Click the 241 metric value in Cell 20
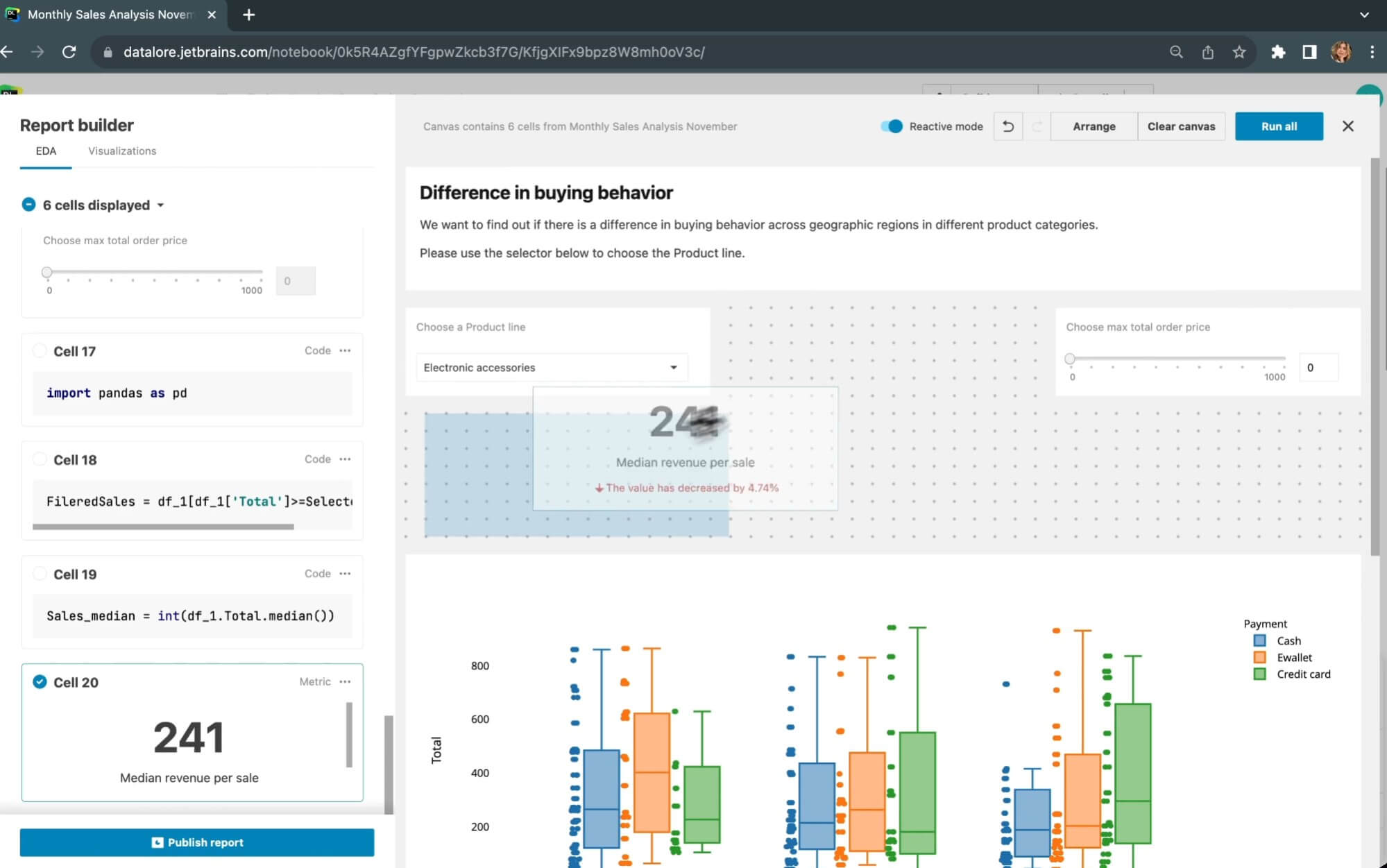 (x=189, y=737)
